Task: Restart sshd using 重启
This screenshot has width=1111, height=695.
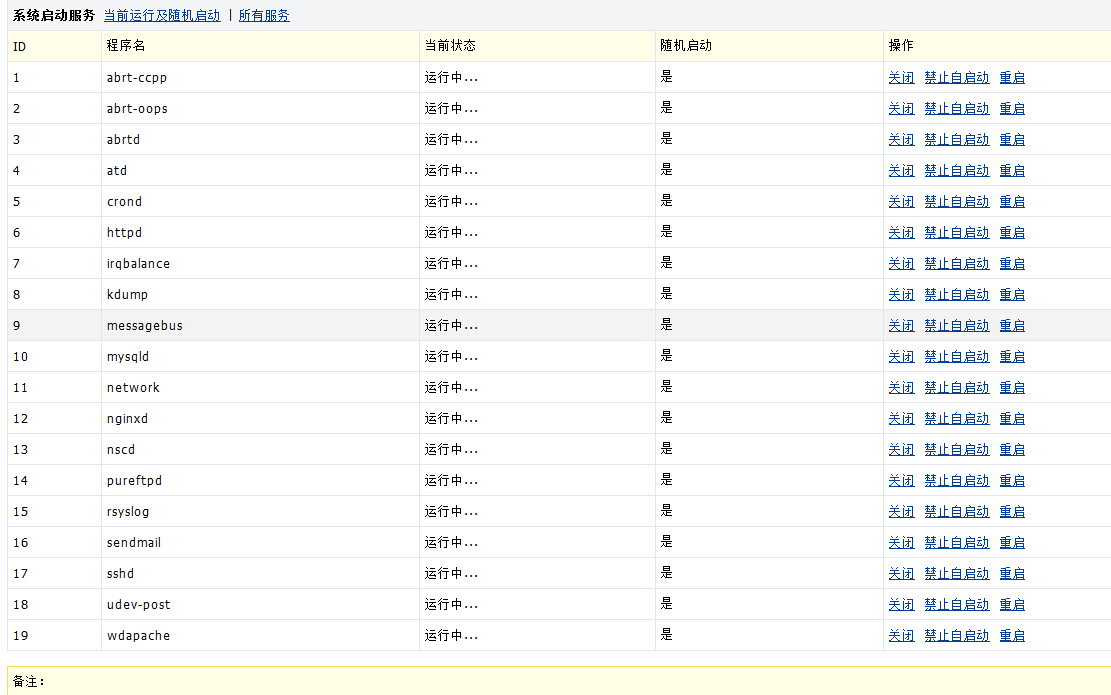Action: 1012,574
